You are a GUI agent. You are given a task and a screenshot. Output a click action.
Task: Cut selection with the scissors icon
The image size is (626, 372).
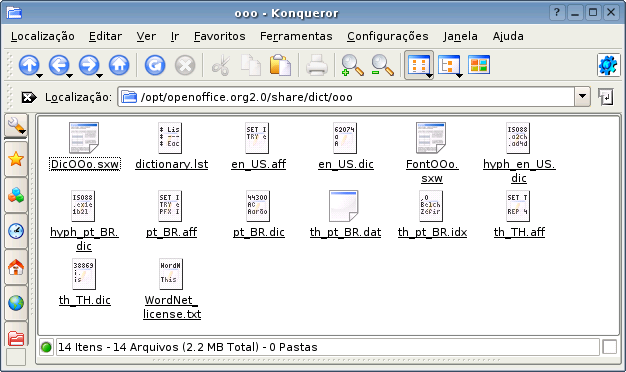(221, 65)
